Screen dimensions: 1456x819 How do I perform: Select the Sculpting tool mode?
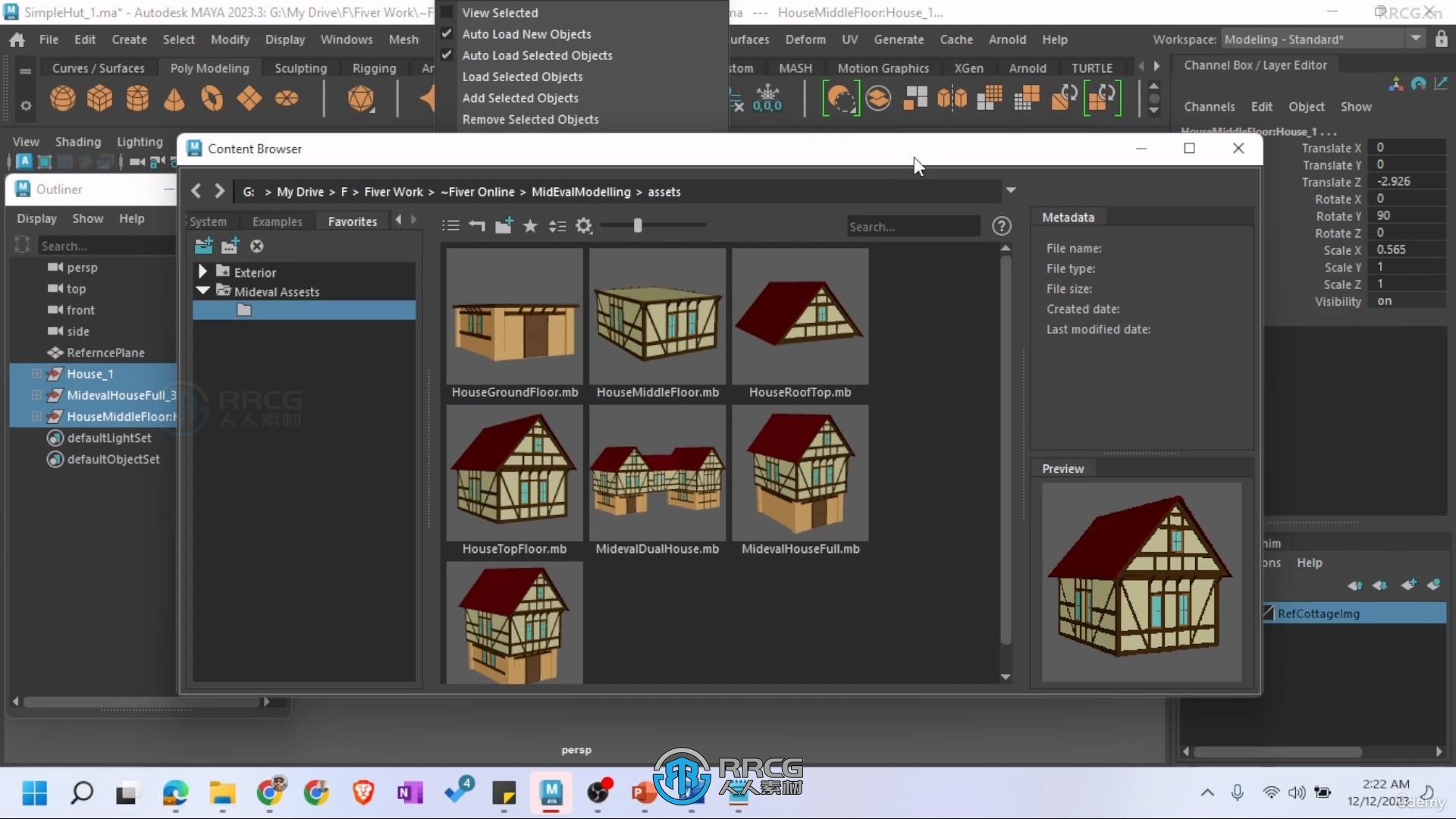pos(300,67)
